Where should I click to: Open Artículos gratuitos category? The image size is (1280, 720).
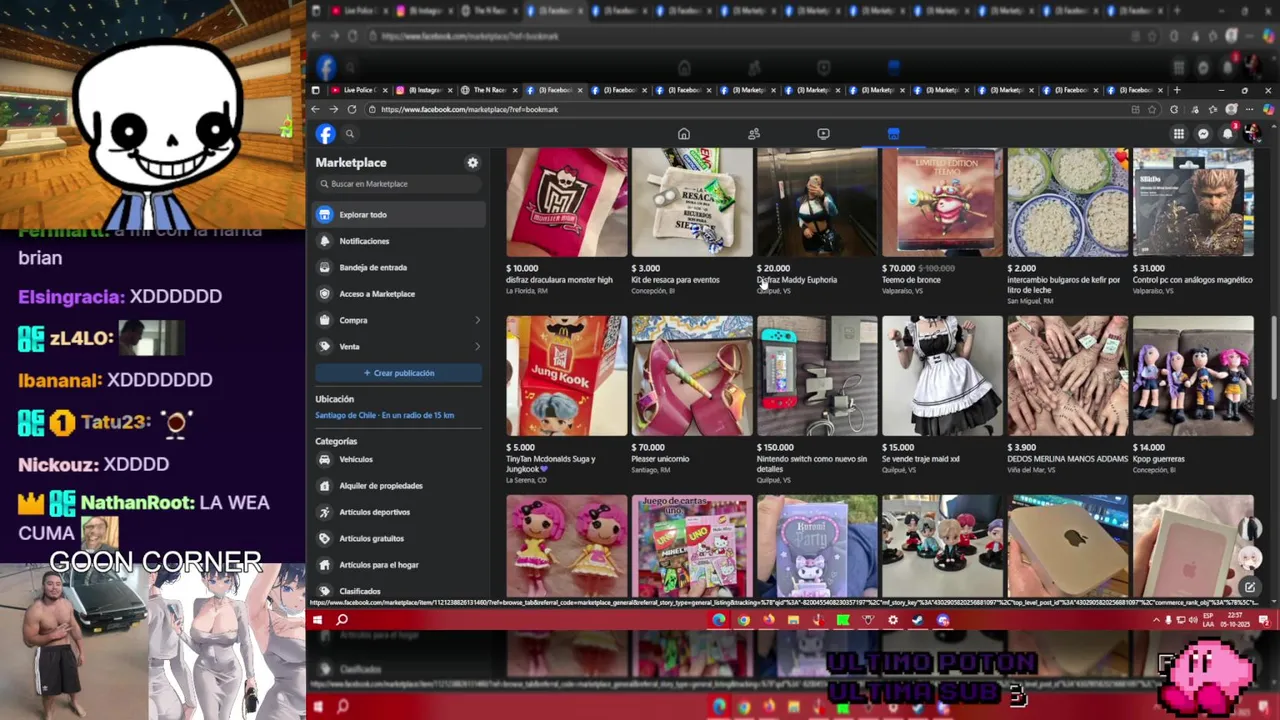click(398, 538)
